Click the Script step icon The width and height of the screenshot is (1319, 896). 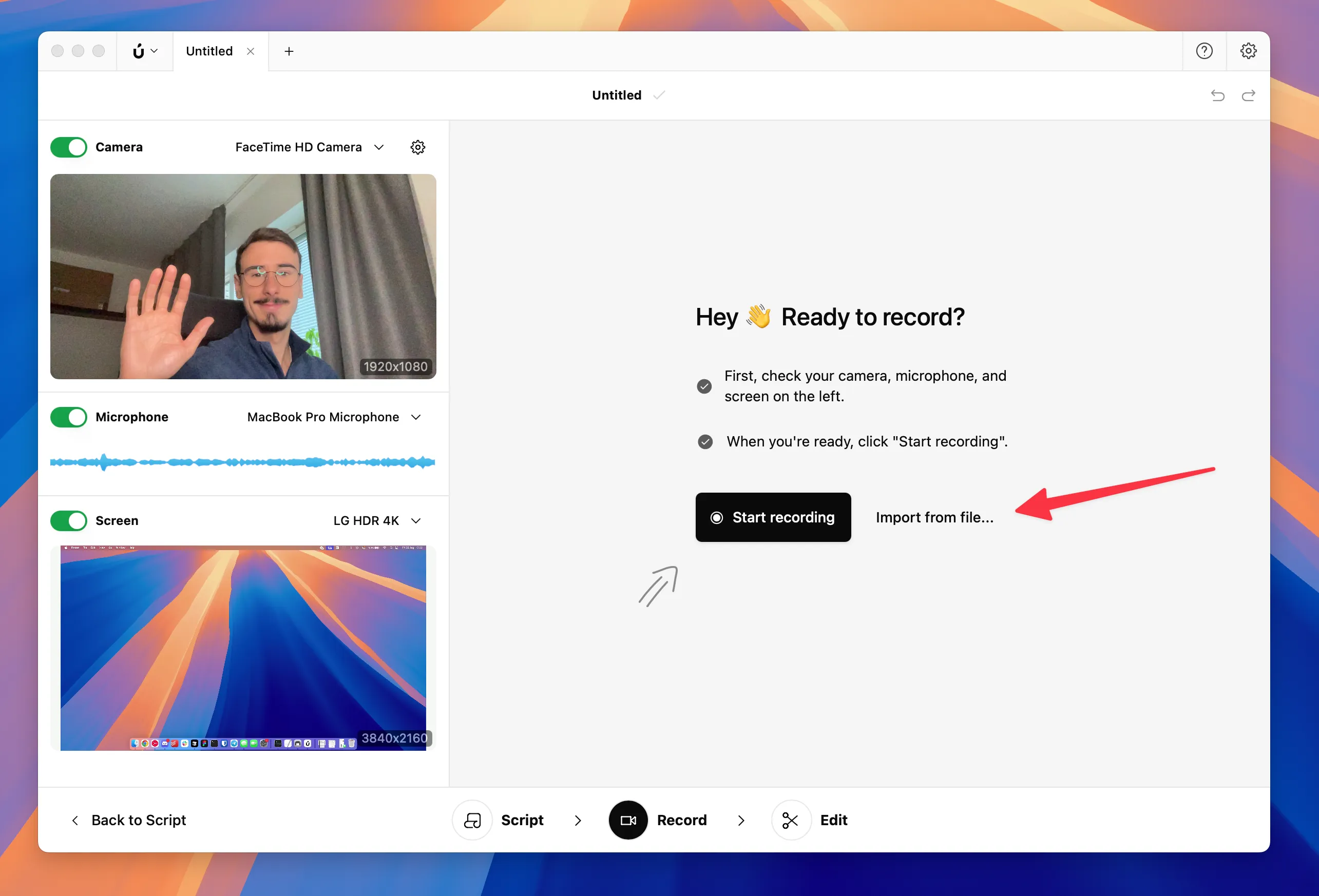(x=472, y=820)
